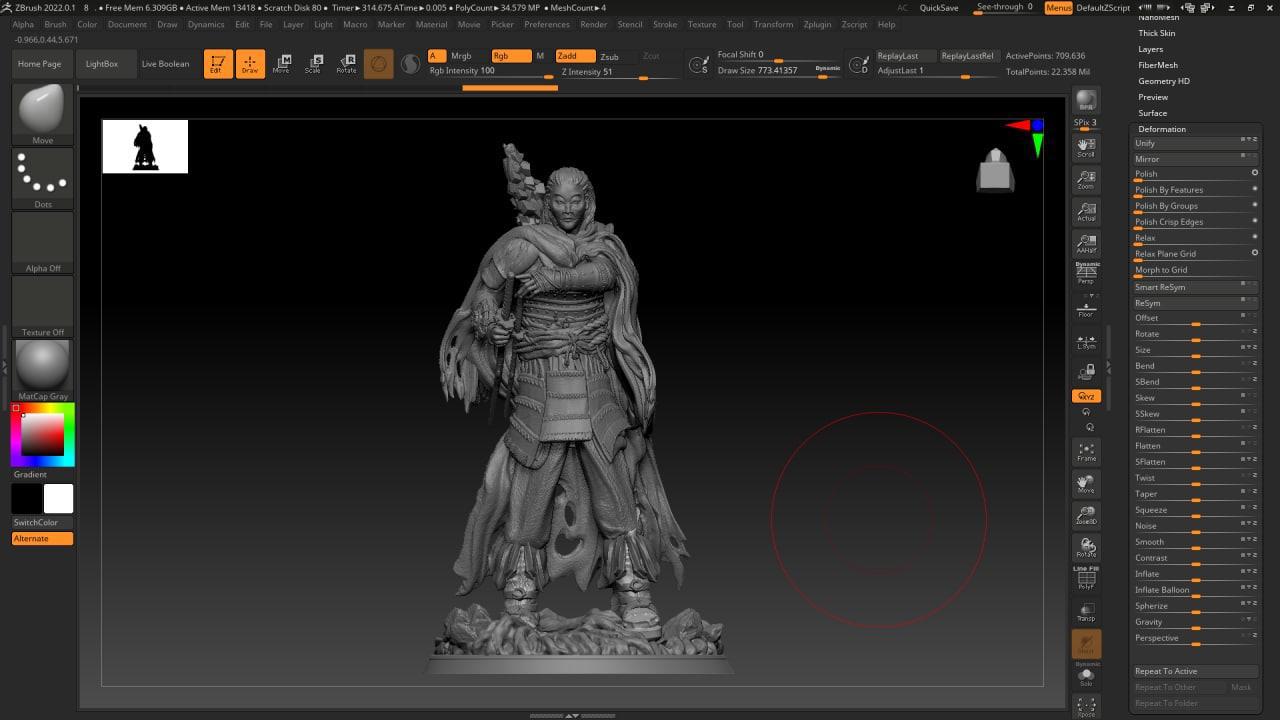The image size is (1280, 720).
Task: Expand the Geometry HD section
Action: click(x=1163, y=81)
